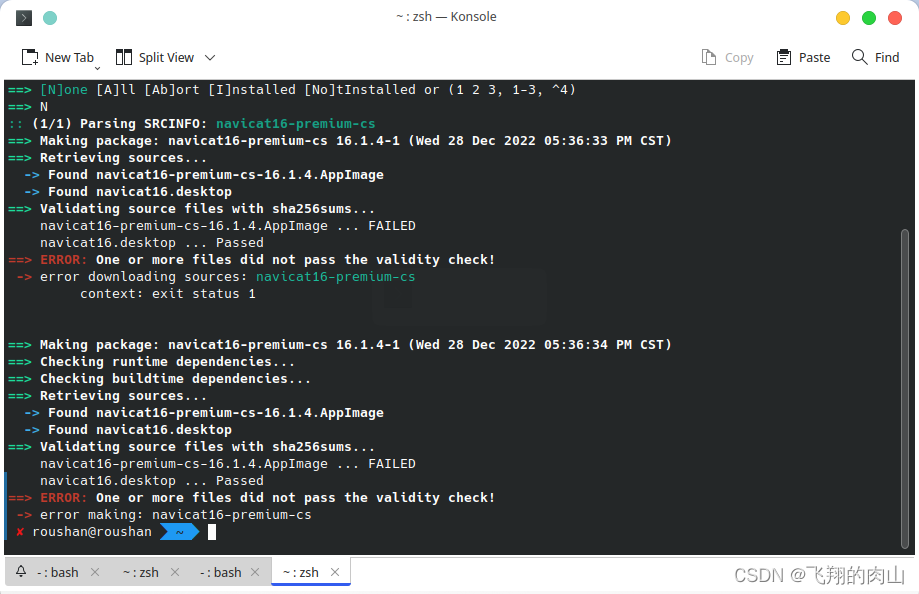Image resolution: width=919 pixels, height=594 pixels.
Task: Click the yellow minimize window button
Action: [x=843, y=18]
